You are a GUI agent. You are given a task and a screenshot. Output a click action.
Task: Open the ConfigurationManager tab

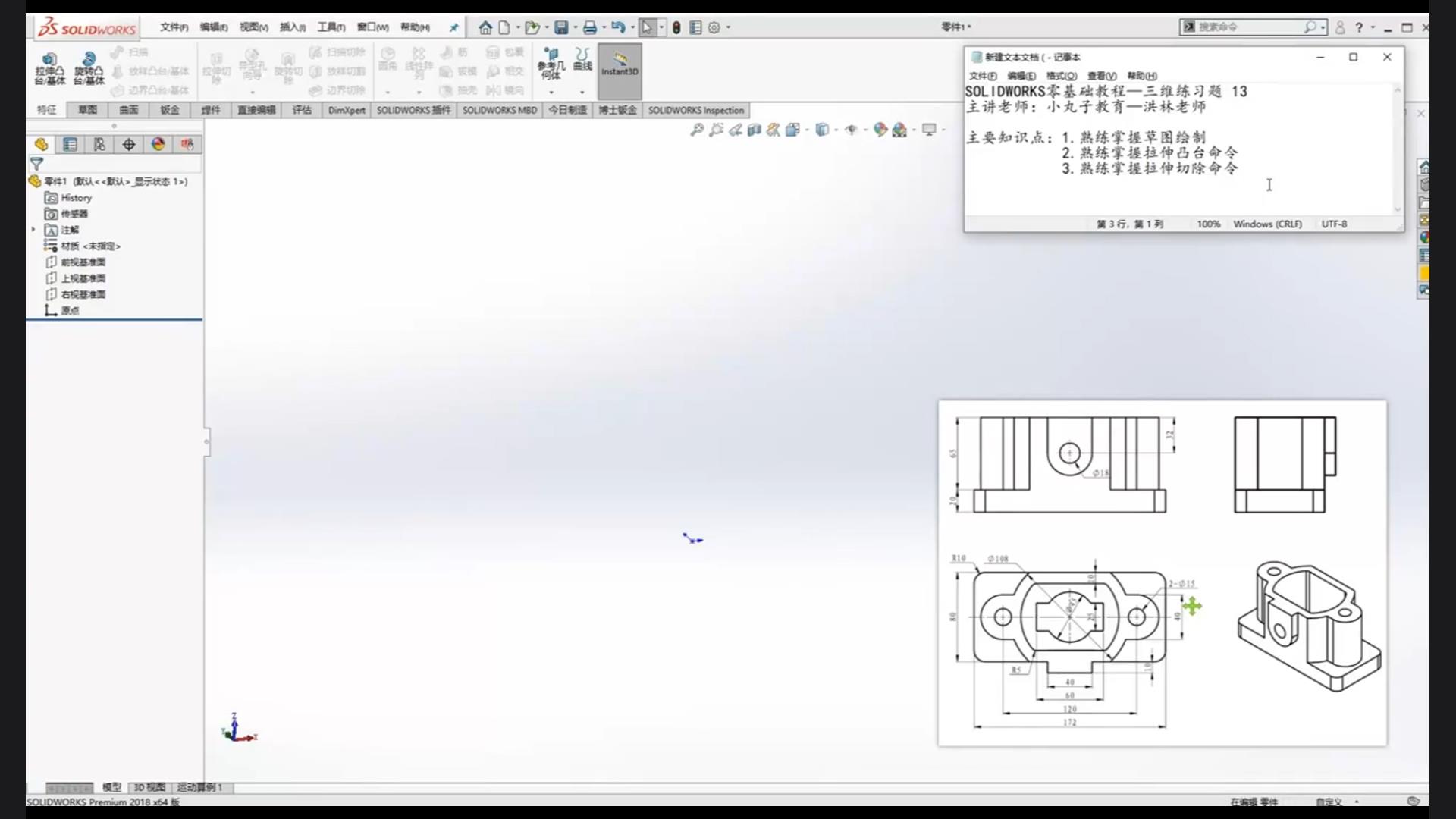[99, 144]
